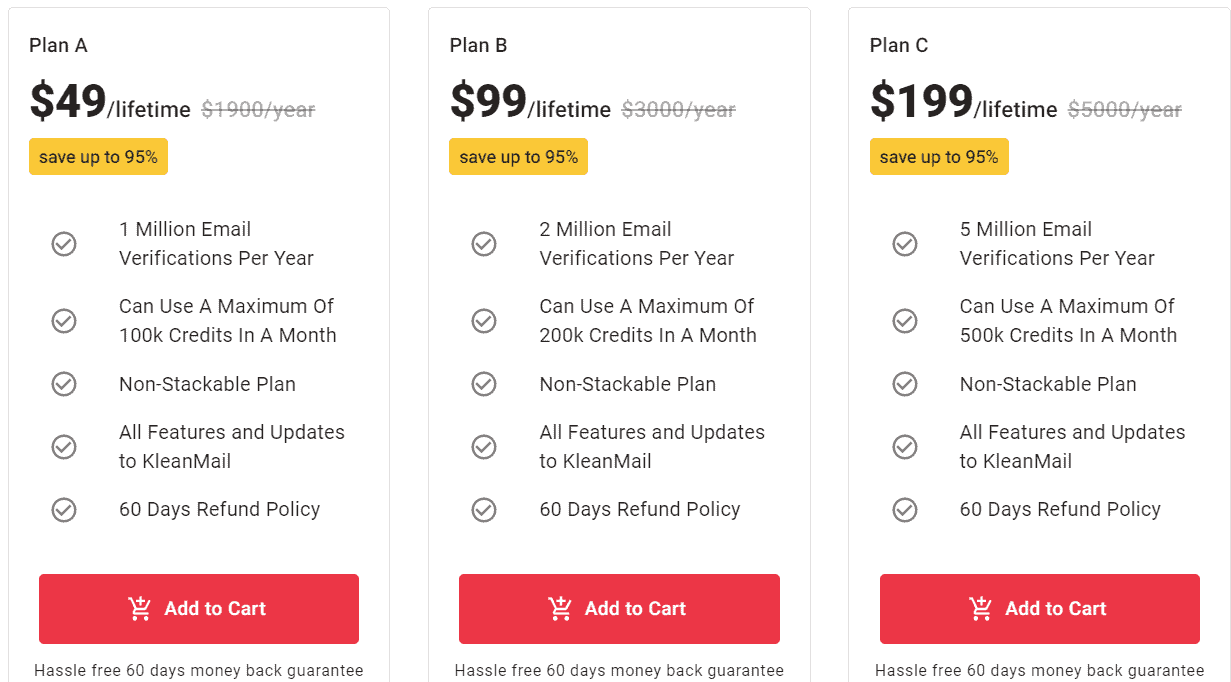Viewport: 1231px width, 682px height.
Task: Add Plan B to the cart
Action: [618, 608]
